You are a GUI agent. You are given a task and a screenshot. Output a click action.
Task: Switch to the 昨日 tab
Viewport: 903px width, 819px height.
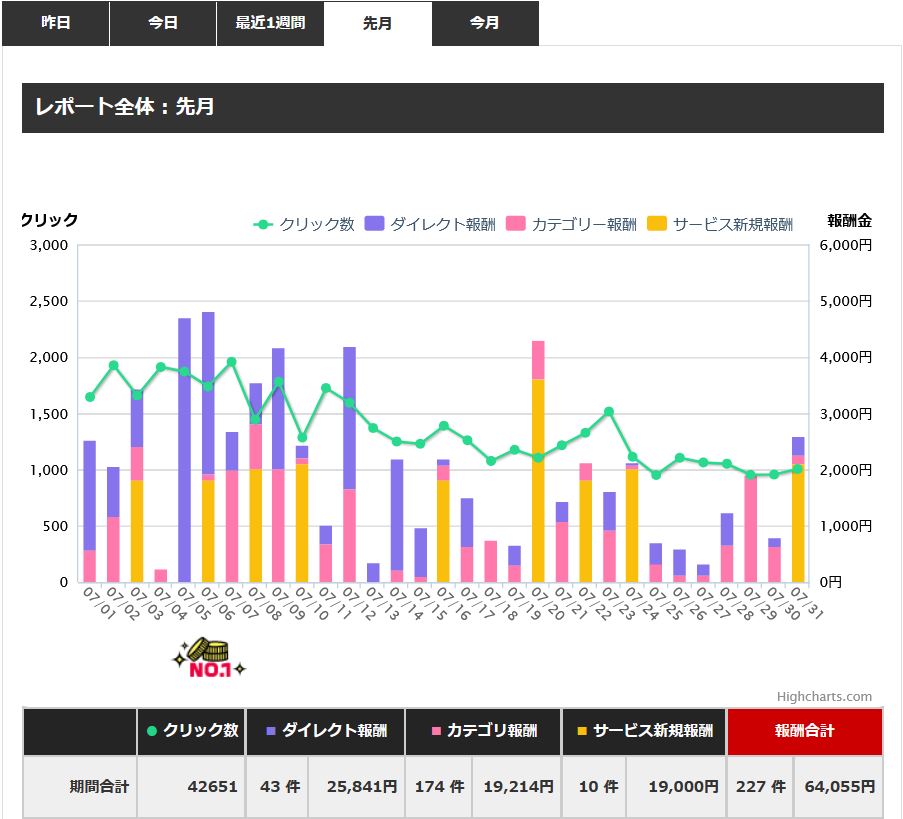point(55,23)
